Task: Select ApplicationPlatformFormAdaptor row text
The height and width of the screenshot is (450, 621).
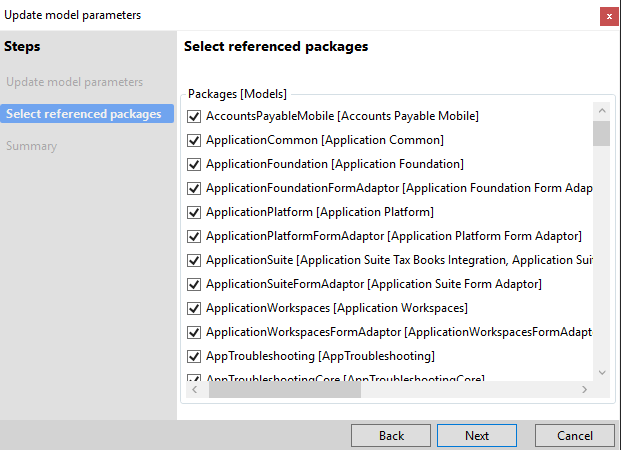Action: (394, 236)
